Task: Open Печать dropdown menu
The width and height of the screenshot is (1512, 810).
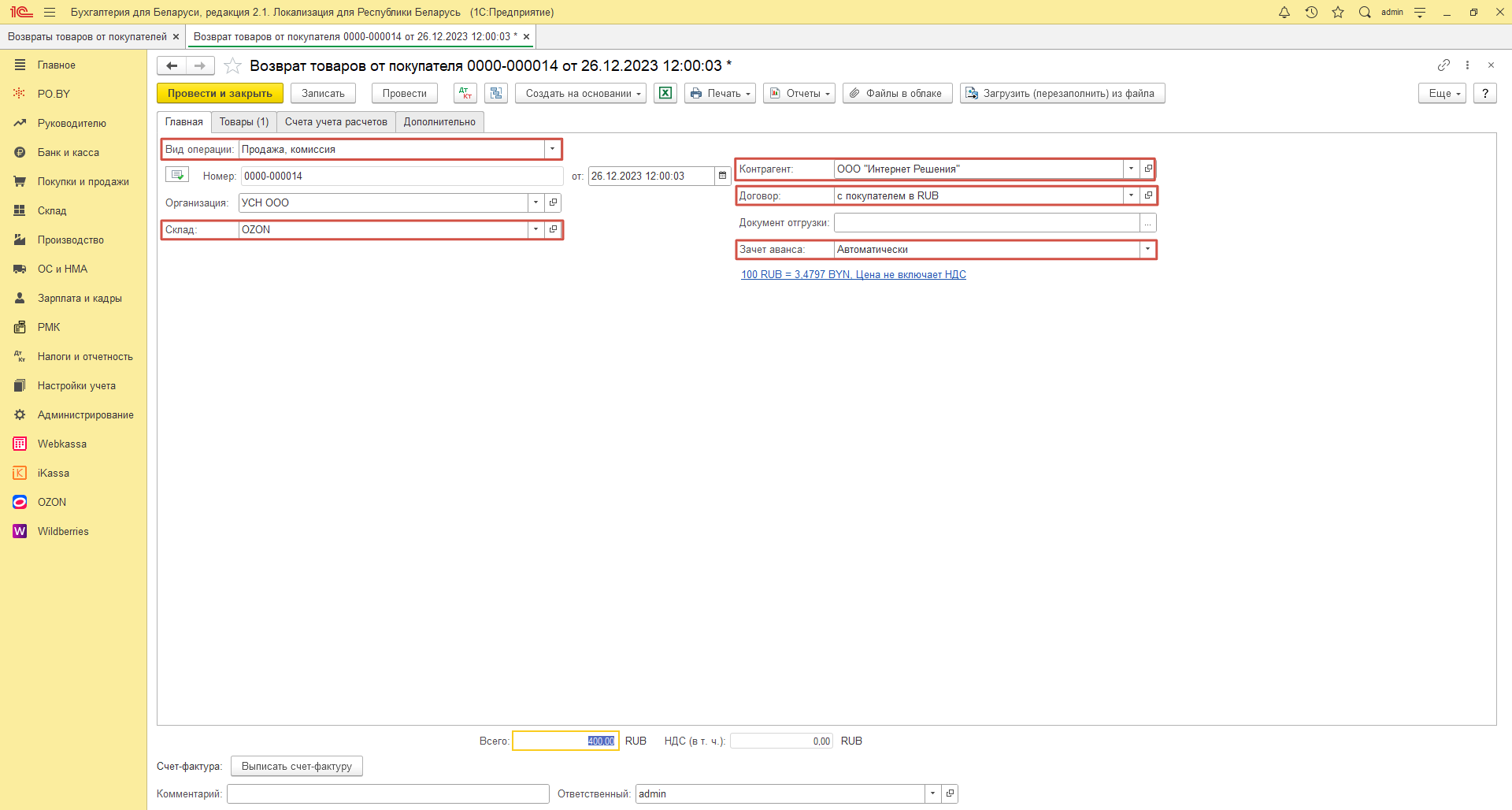Action: coord(720,93)
